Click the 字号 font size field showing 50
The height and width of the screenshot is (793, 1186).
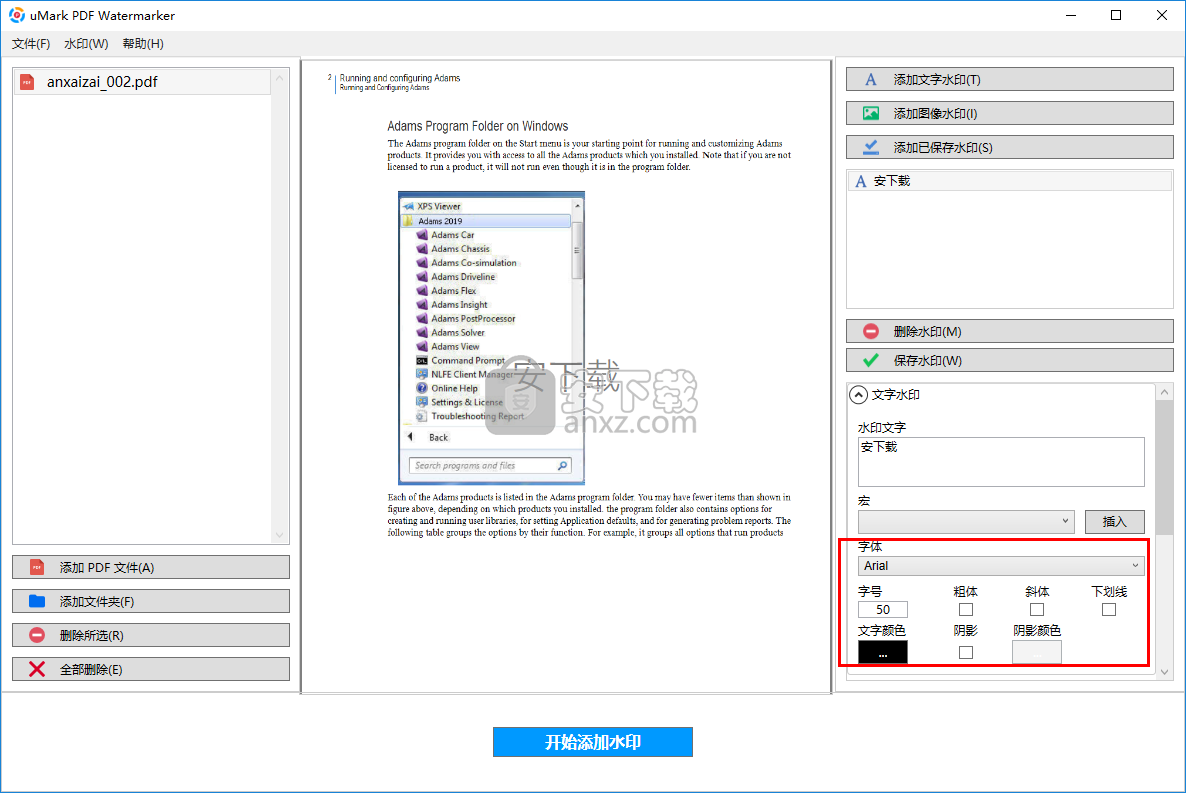(x=883, y=609)
